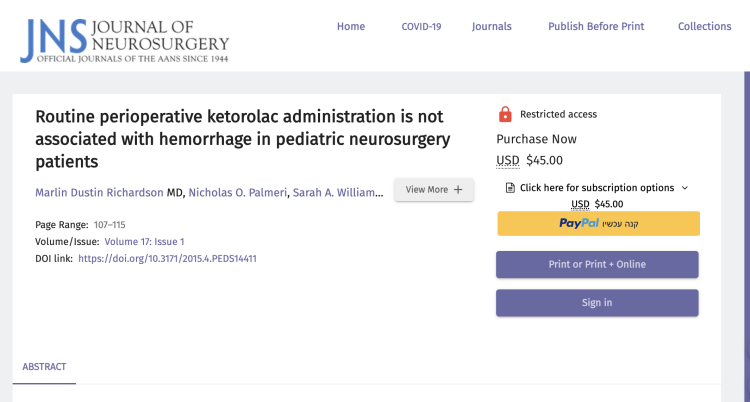Image resolution: width=750 pixels, height=402 pixels.
Task: Open the Journals menu
Action: [x=492, y=27]
